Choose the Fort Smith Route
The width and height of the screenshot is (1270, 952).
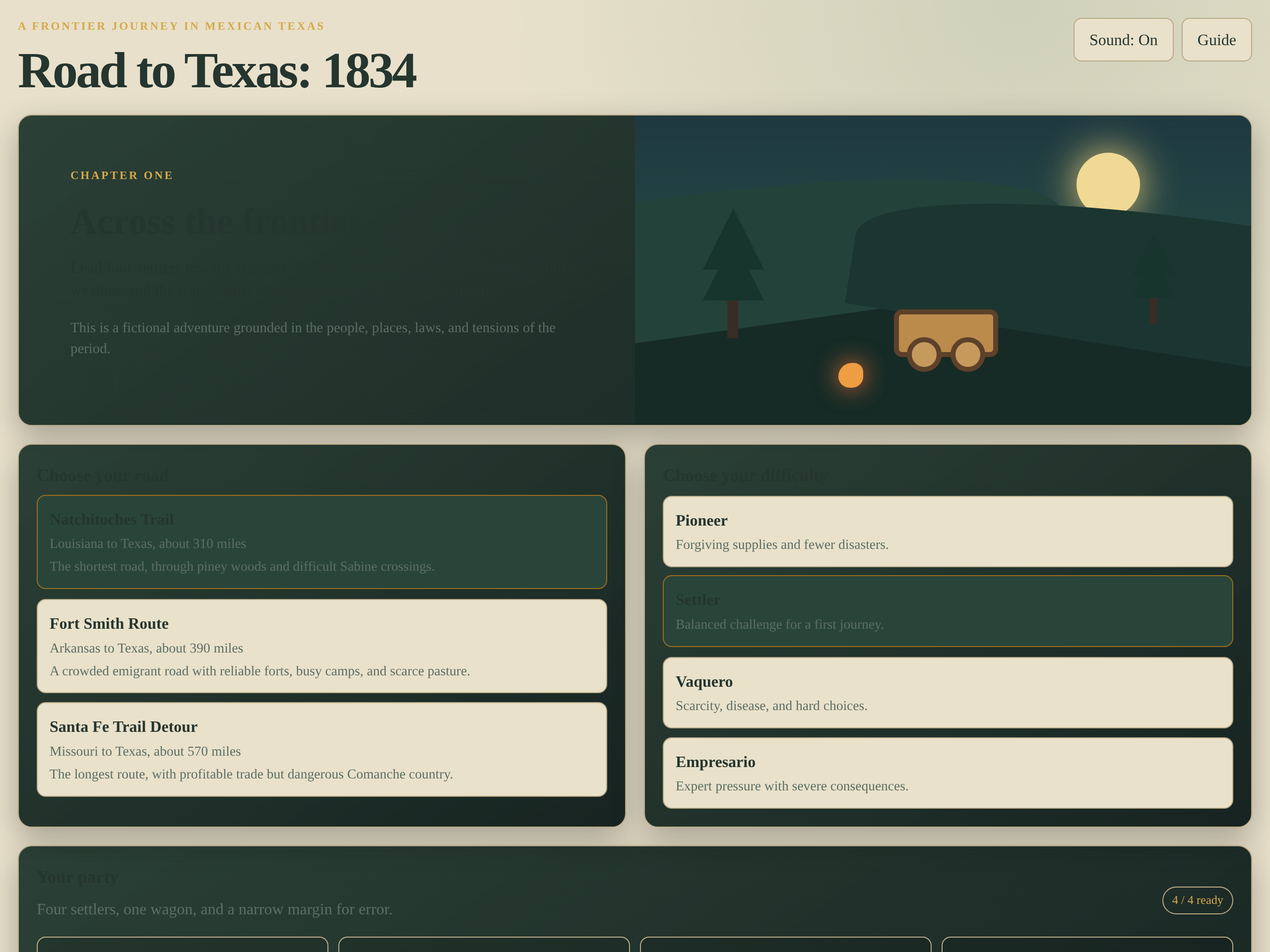(x=321, y=646)
